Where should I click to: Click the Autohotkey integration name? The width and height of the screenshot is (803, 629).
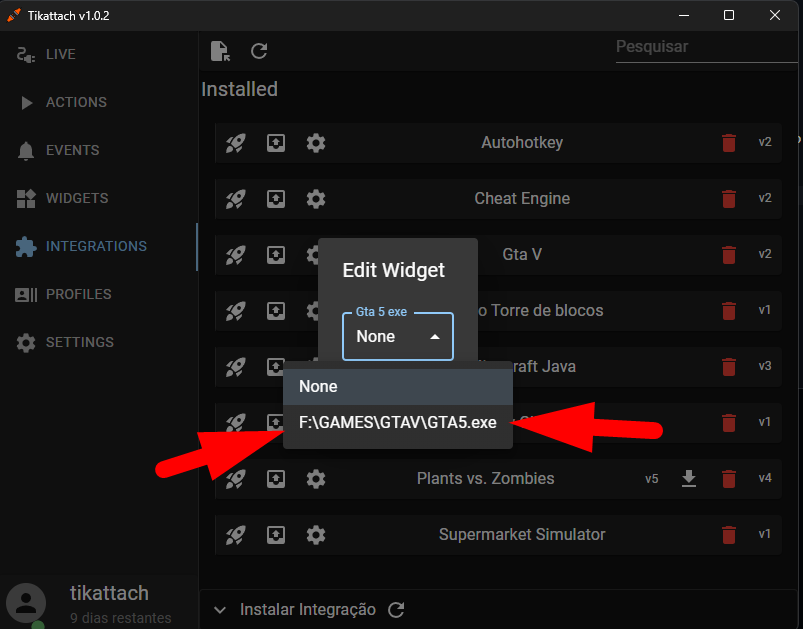[x=522, y=142]
